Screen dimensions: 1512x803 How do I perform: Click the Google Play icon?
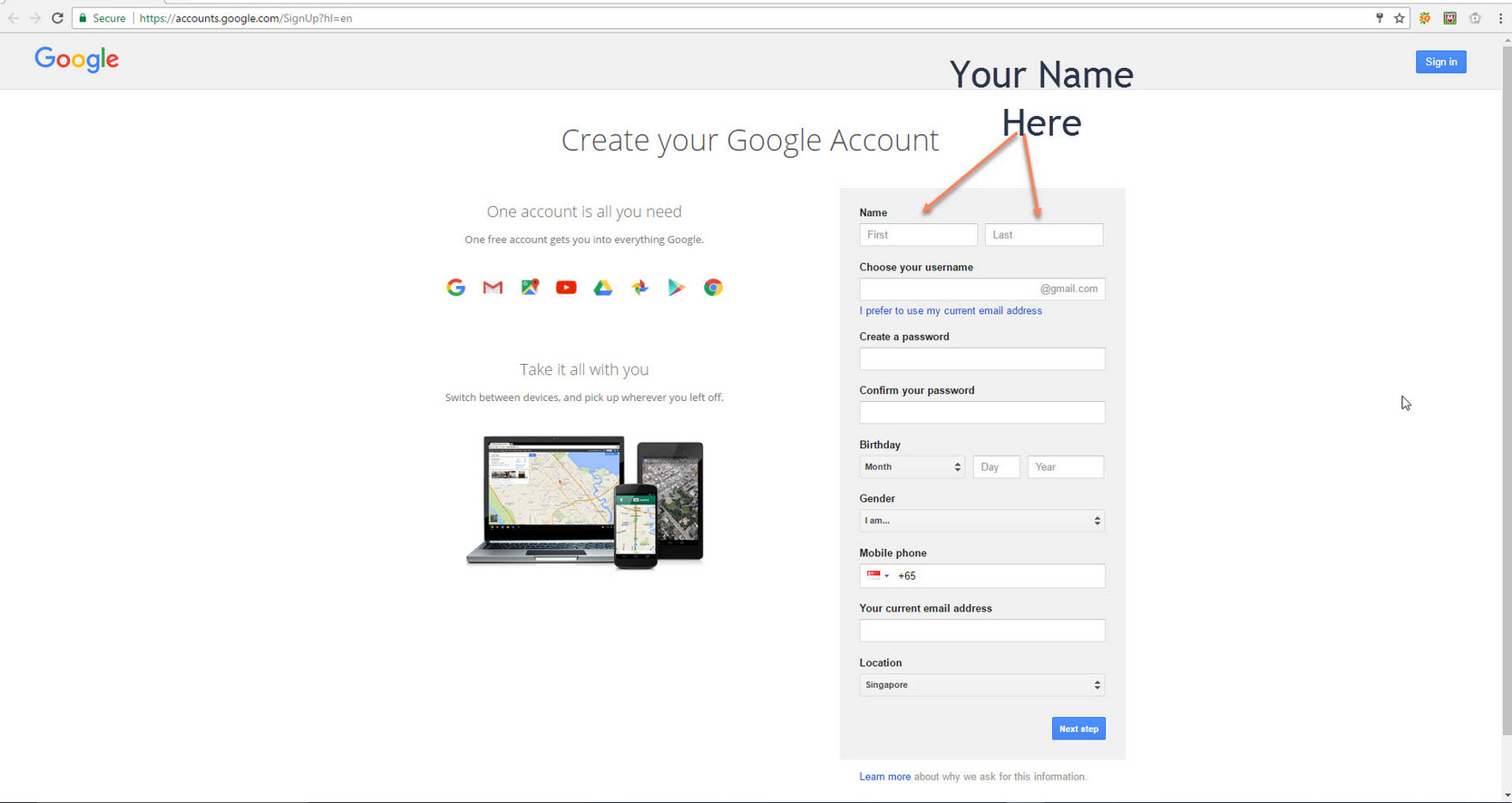tap(677, 288)
